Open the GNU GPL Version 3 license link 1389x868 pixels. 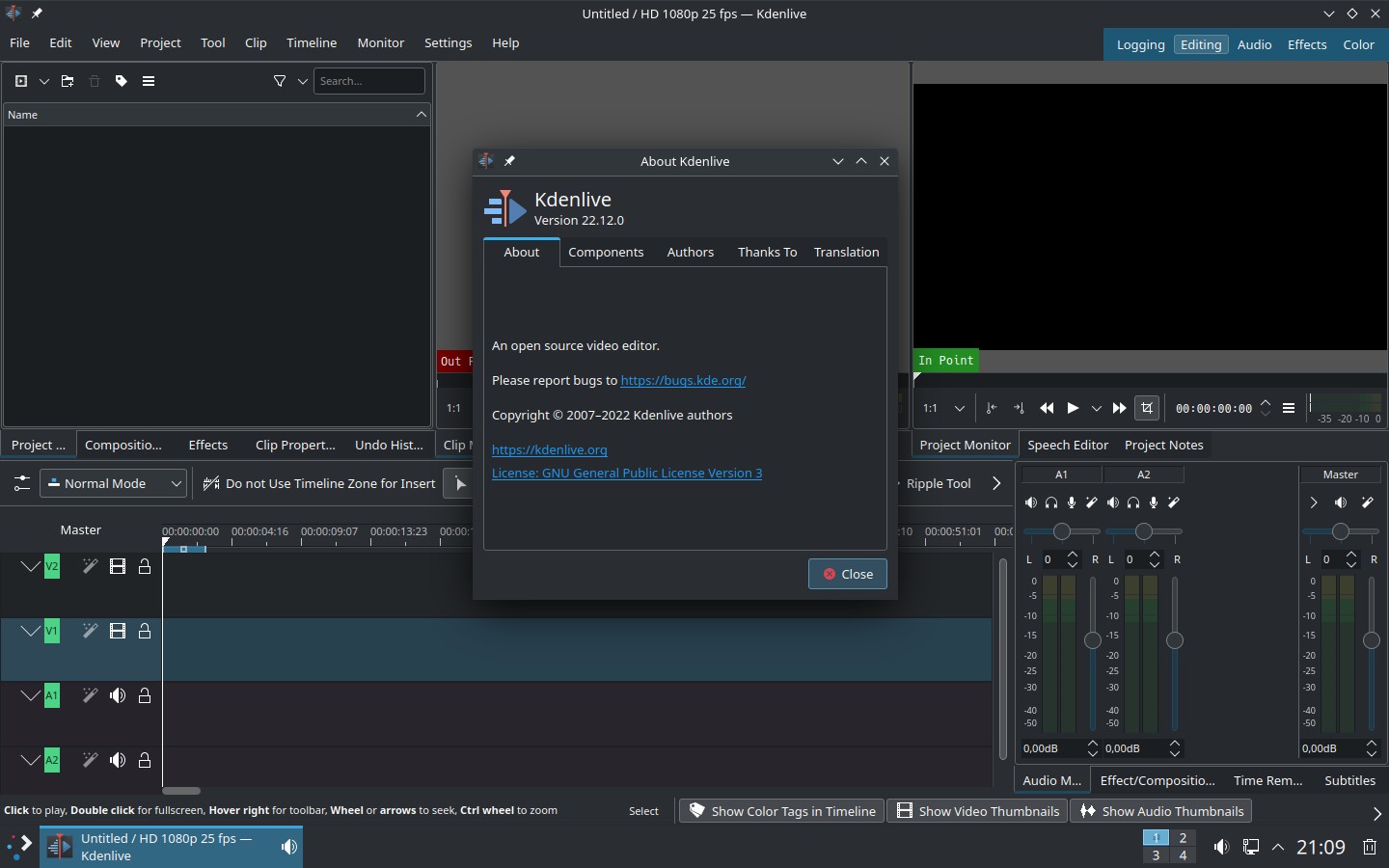(627, 473)
